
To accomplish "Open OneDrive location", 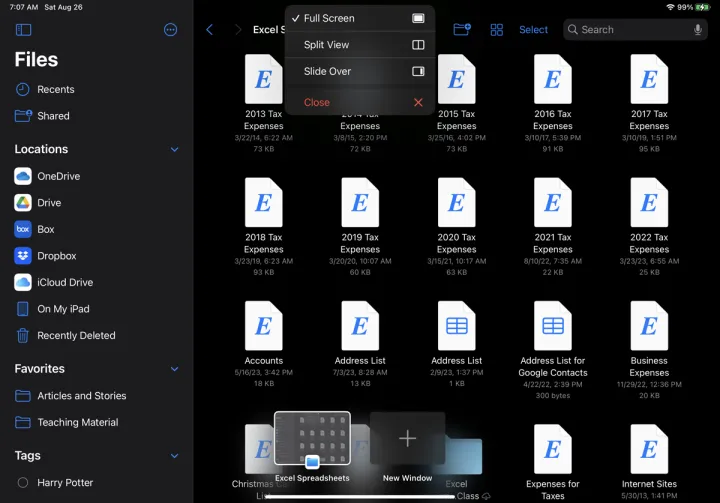I will tap(58, 176).
